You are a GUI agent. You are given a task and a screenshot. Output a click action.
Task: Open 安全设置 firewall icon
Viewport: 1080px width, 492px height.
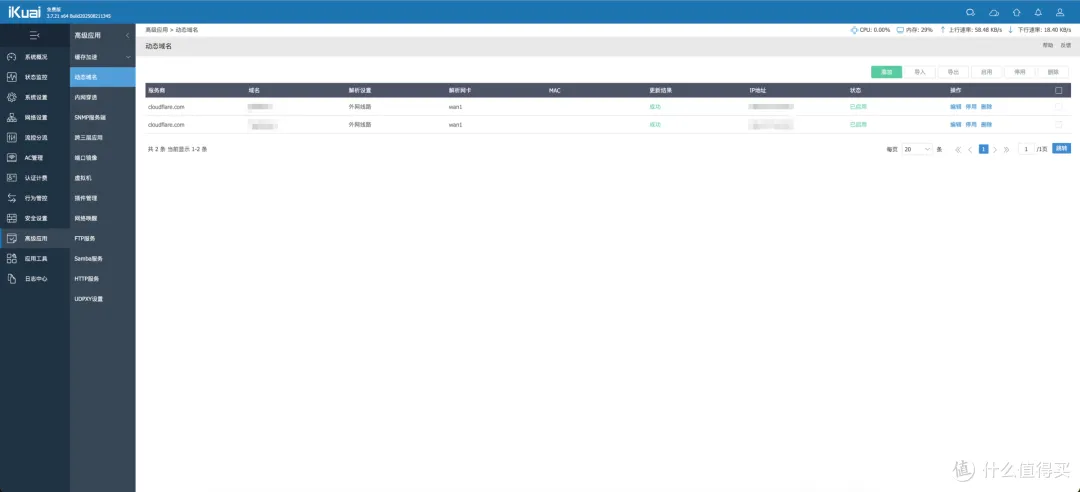tap(12, 218)
